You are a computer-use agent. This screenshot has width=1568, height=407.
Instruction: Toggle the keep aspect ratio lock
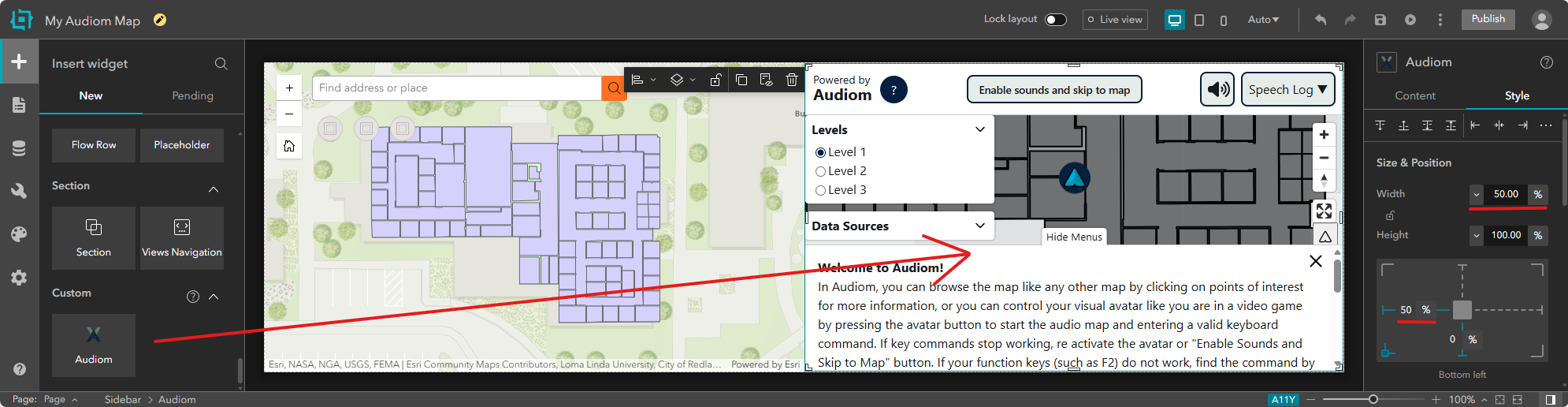1391,215
